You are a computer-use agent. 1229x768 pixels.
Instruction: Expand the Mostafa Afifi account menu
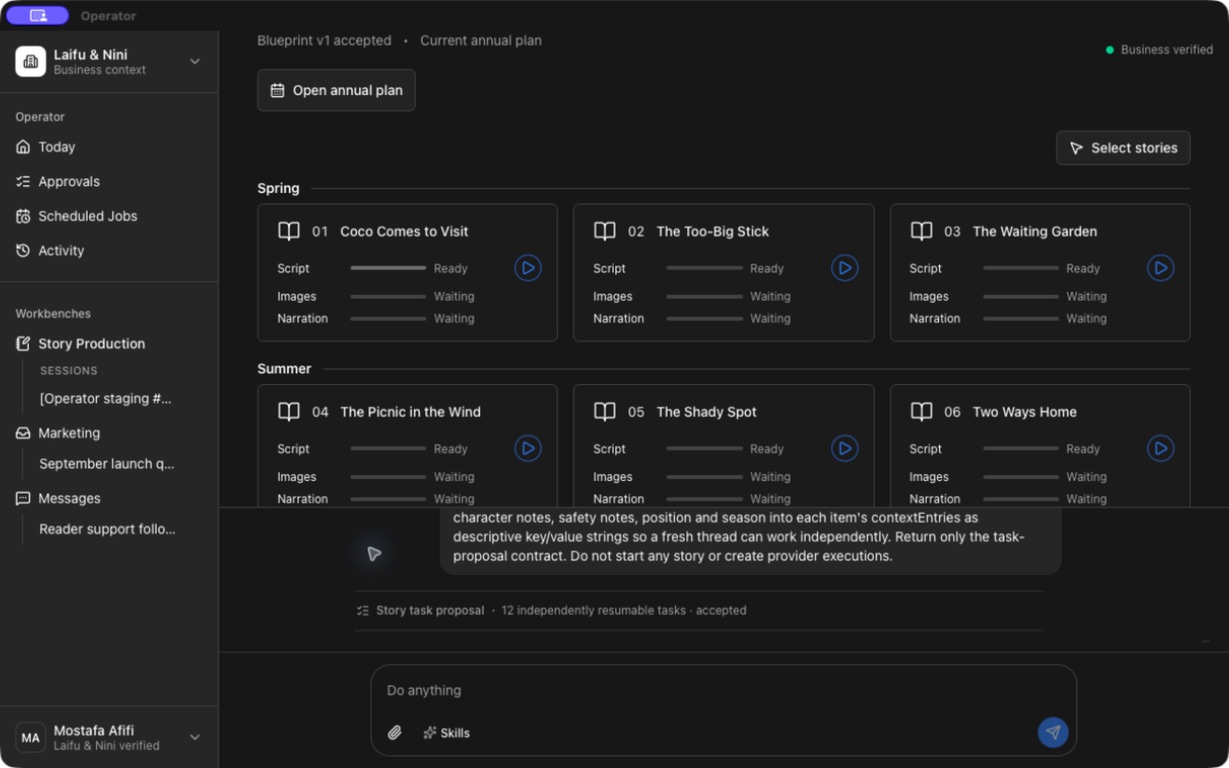[195, 738]
